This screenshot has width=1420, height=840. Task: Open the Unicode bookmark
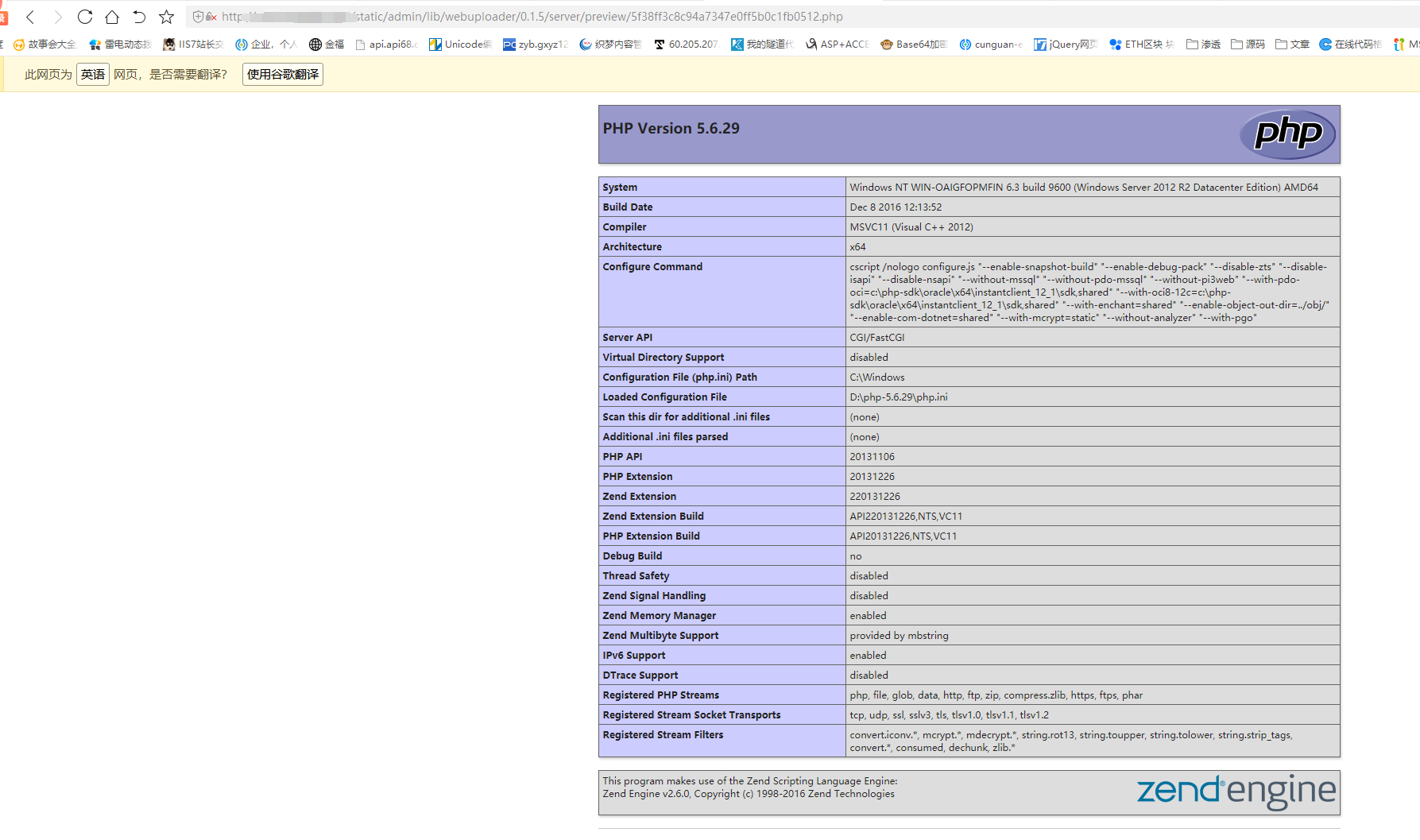[x=461, y=45]
